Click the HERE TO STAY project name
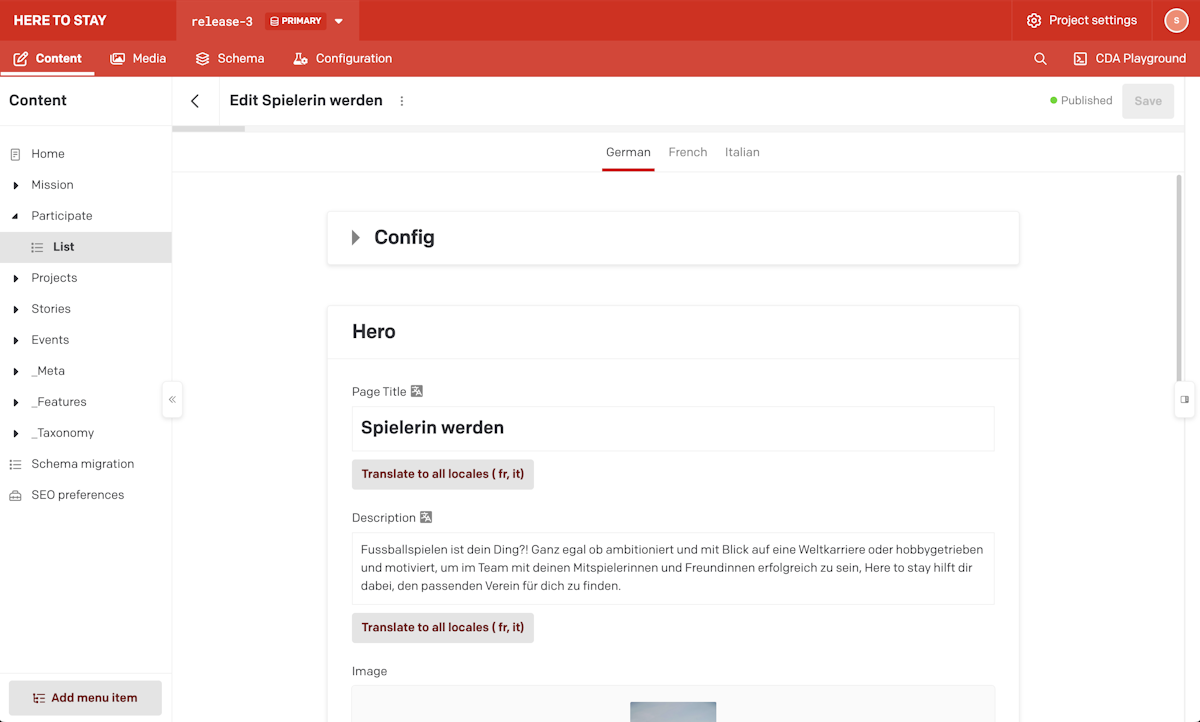The image size is (1200, 722). click(x=60, y=20)
